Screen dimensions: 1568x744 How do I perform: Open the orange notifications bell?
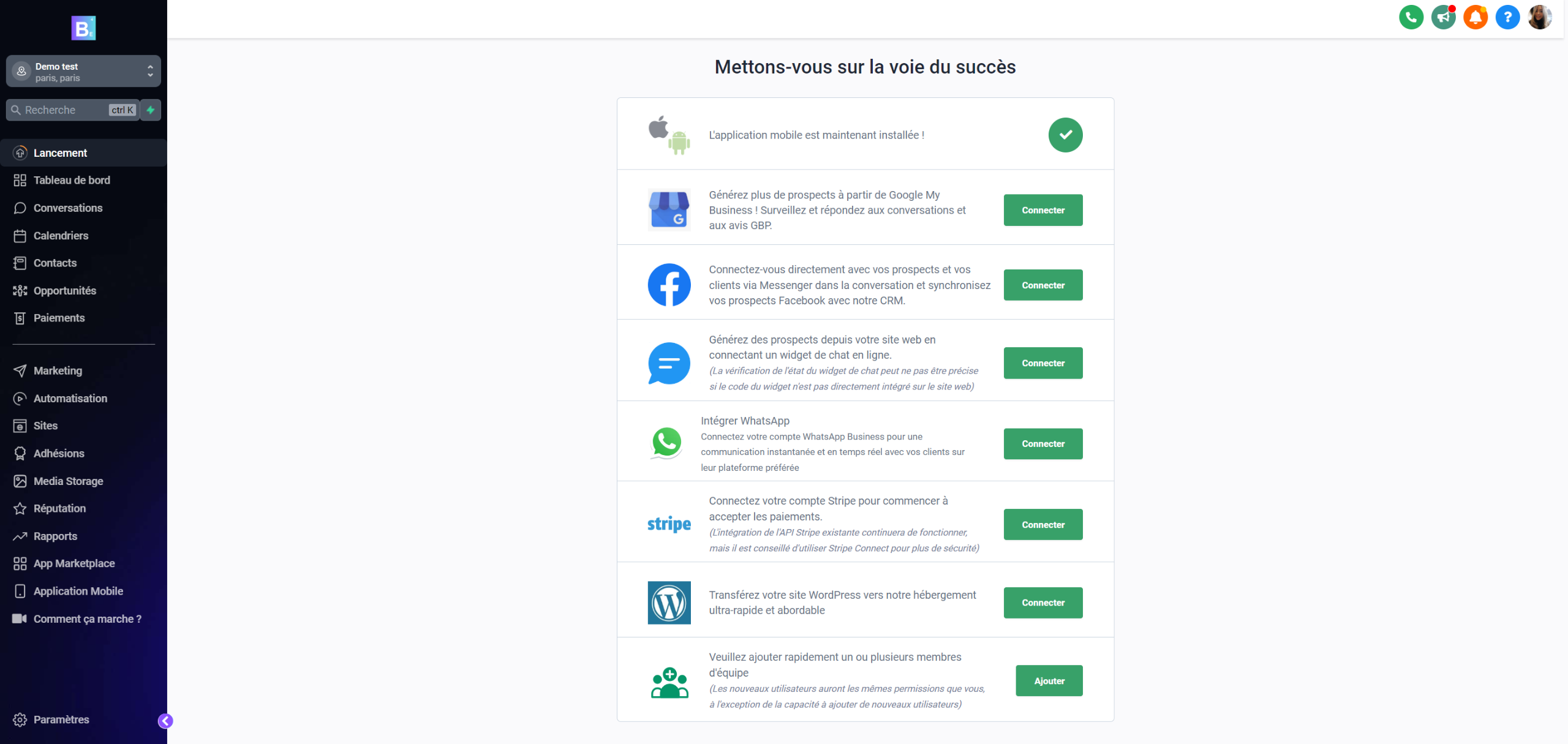(x=1475, y=17)
